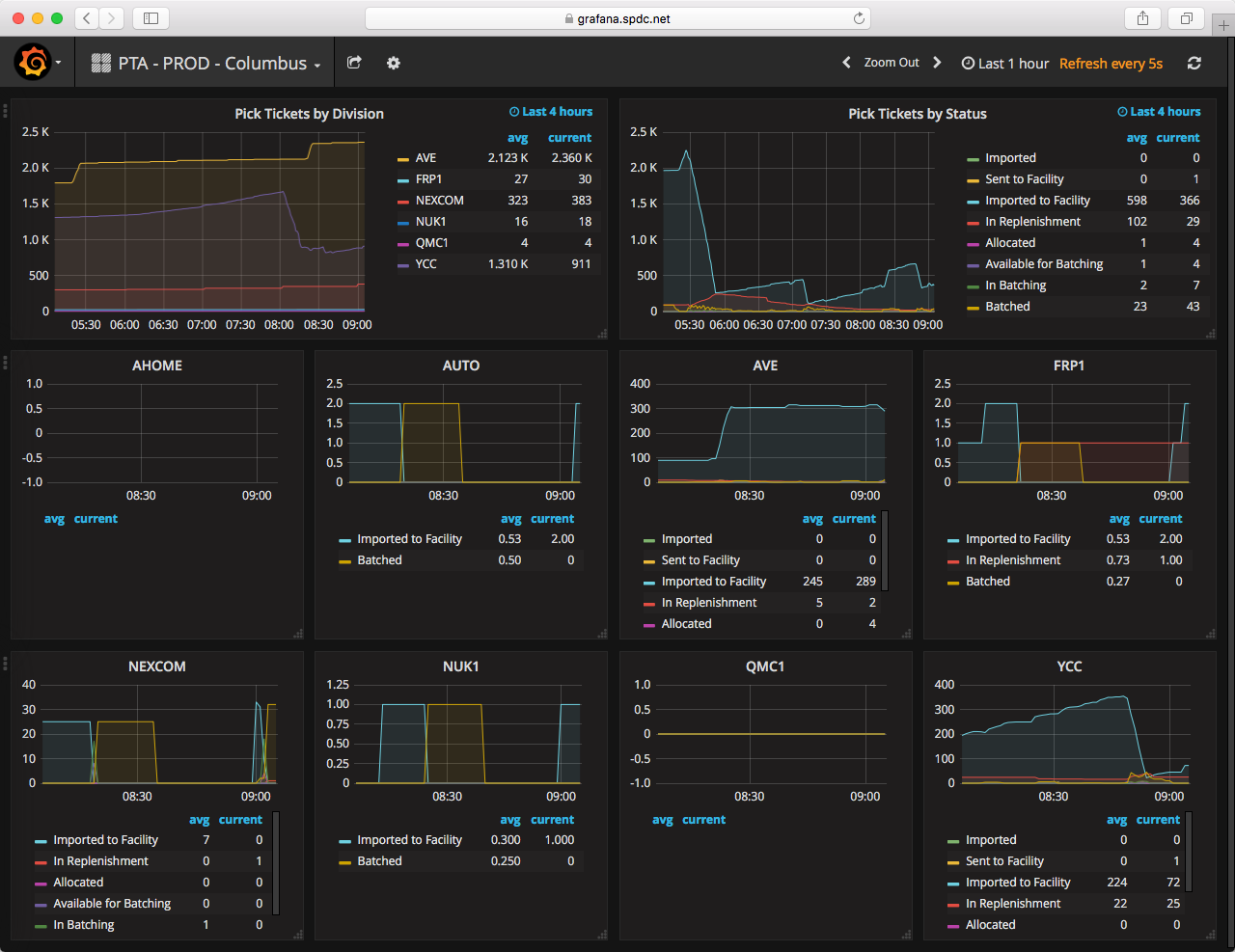This screenshot has width=1235, height=952.
Task: Click yellow AVE color swatch in Division legend
Action: click(403, 159)
